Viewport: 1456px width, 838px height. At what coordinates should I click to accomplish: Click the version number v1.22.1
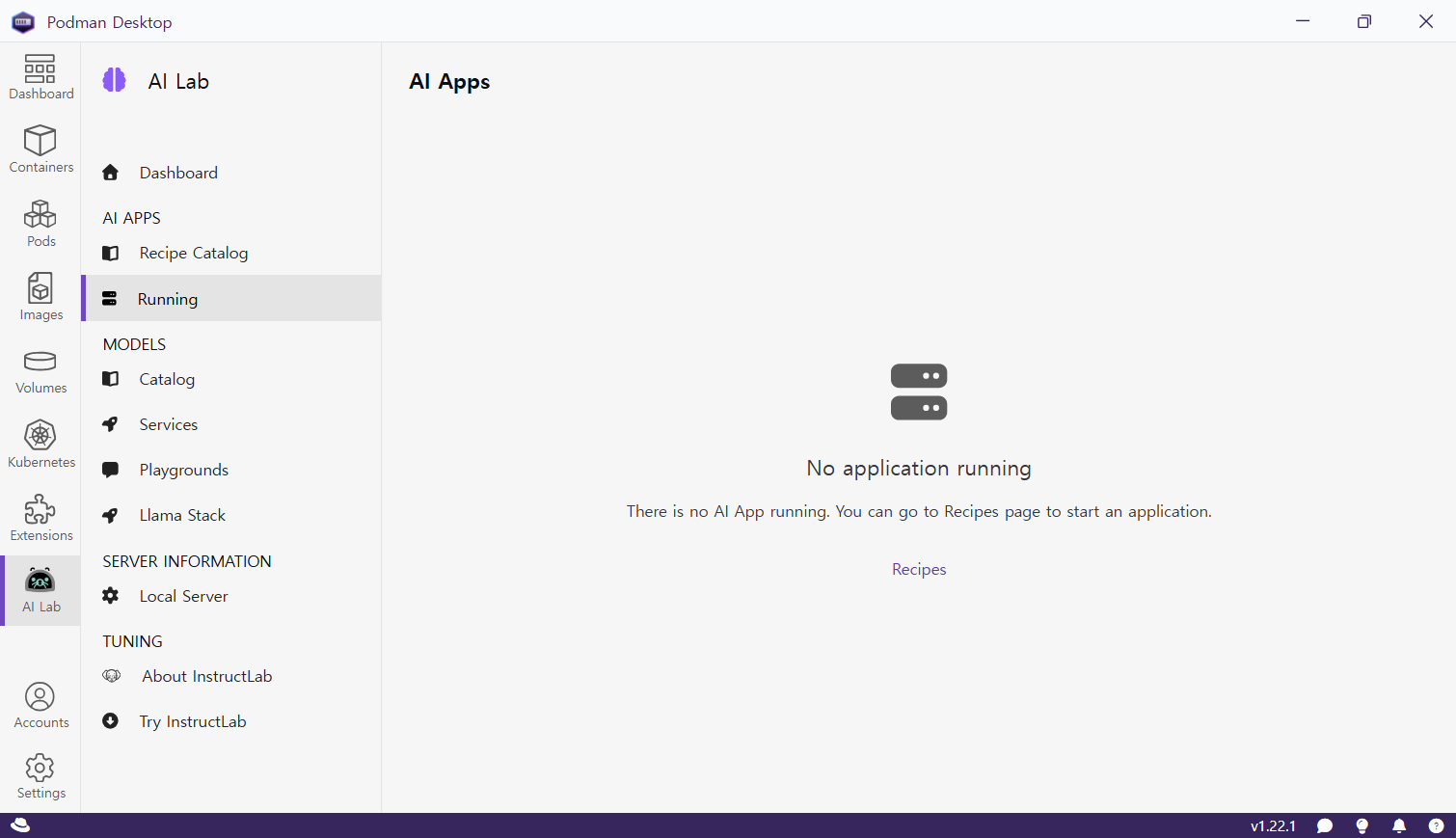1273,826
